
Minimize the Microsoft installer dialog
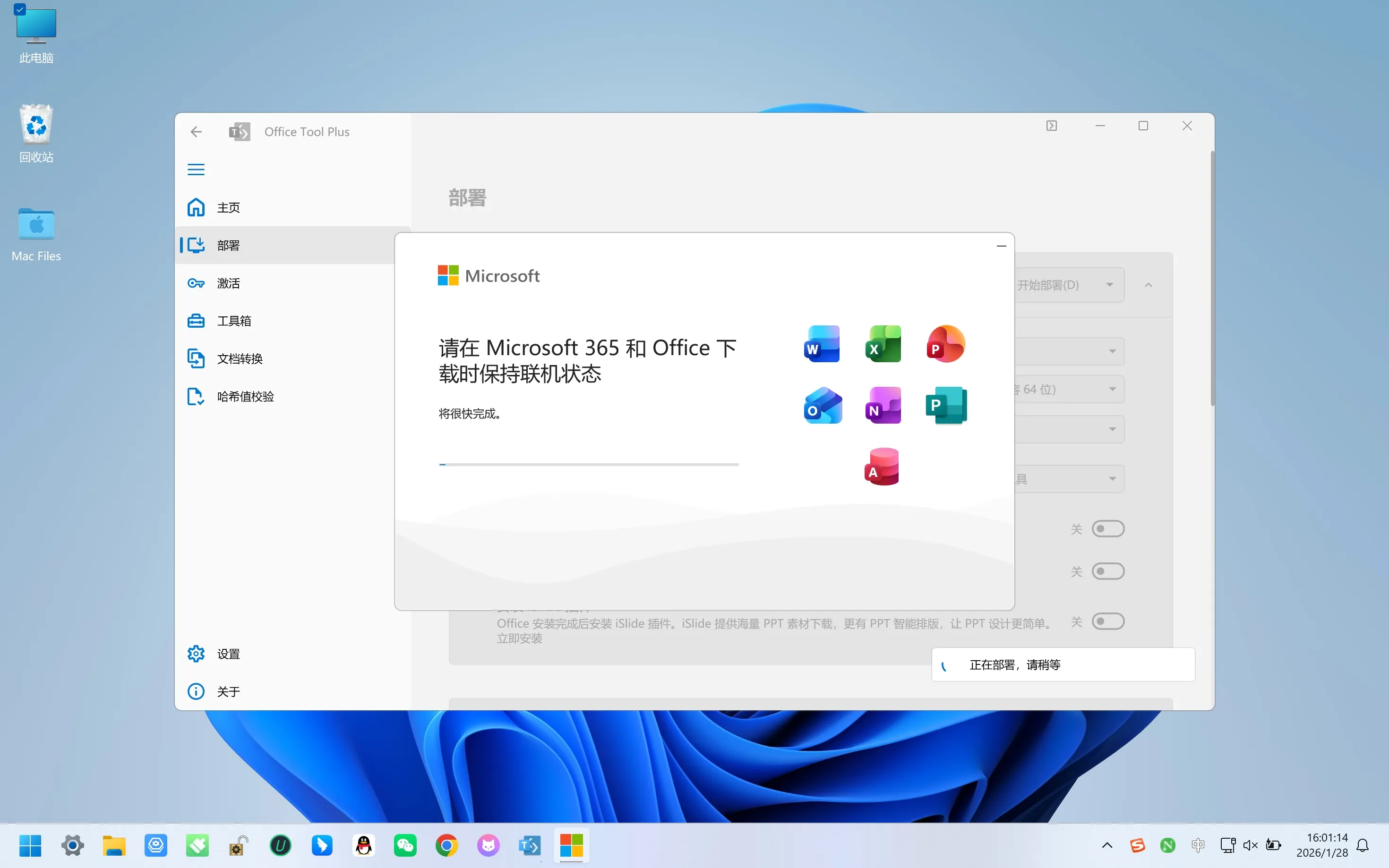pyautogui.click(x=1002, y=246)
